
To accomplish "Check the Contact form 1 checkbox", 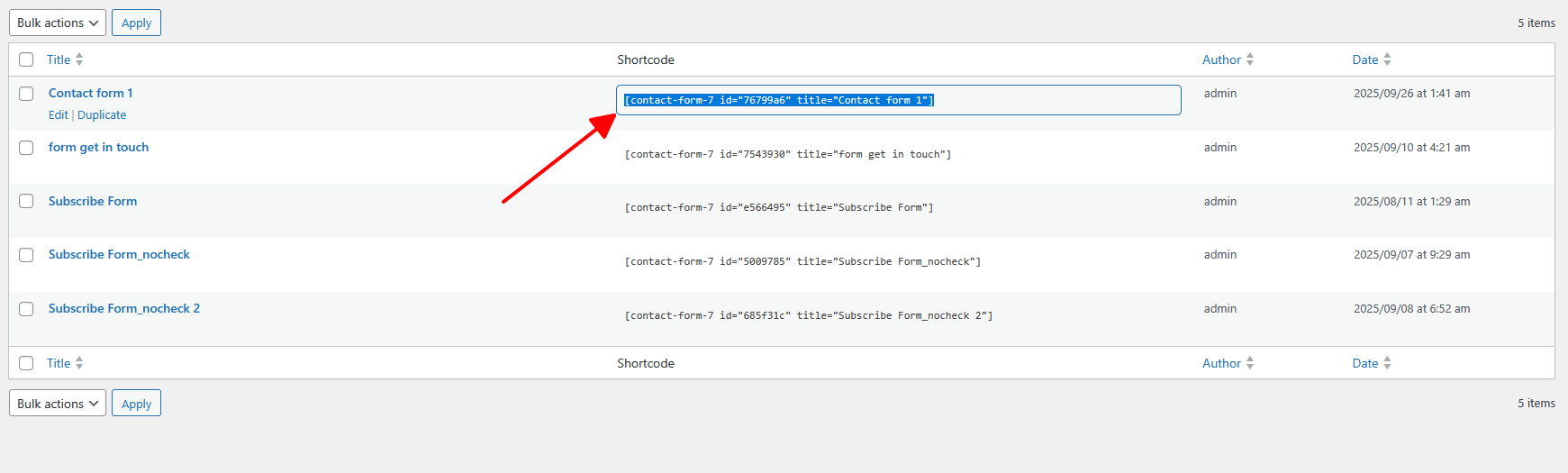I will [x=26, y=94].
